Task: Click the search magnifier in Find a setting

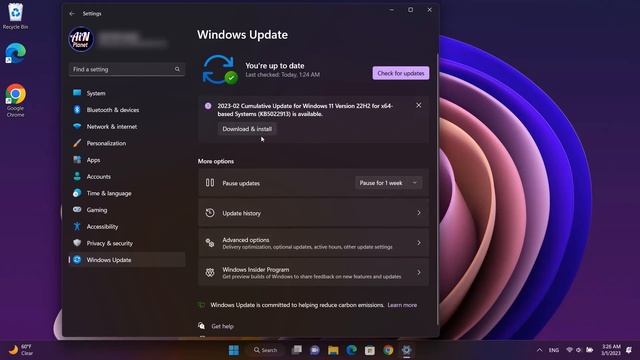Action: pyautogui.click(x=177, y=69)
